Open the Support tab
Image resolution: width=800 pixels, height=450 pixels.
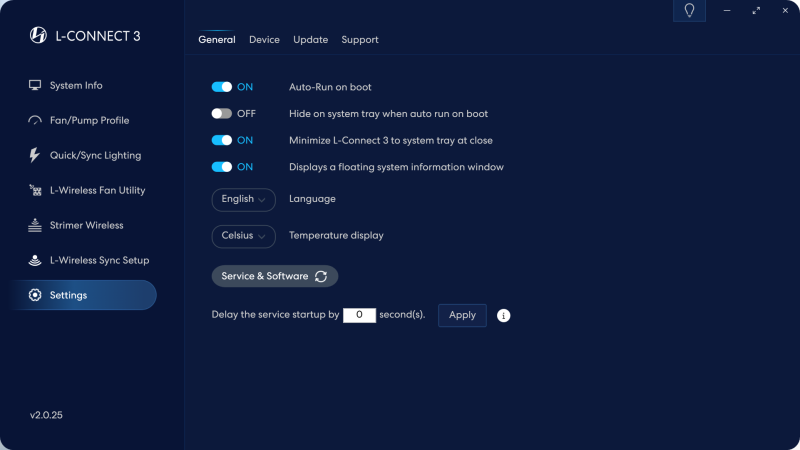click(x=360, y=39)
